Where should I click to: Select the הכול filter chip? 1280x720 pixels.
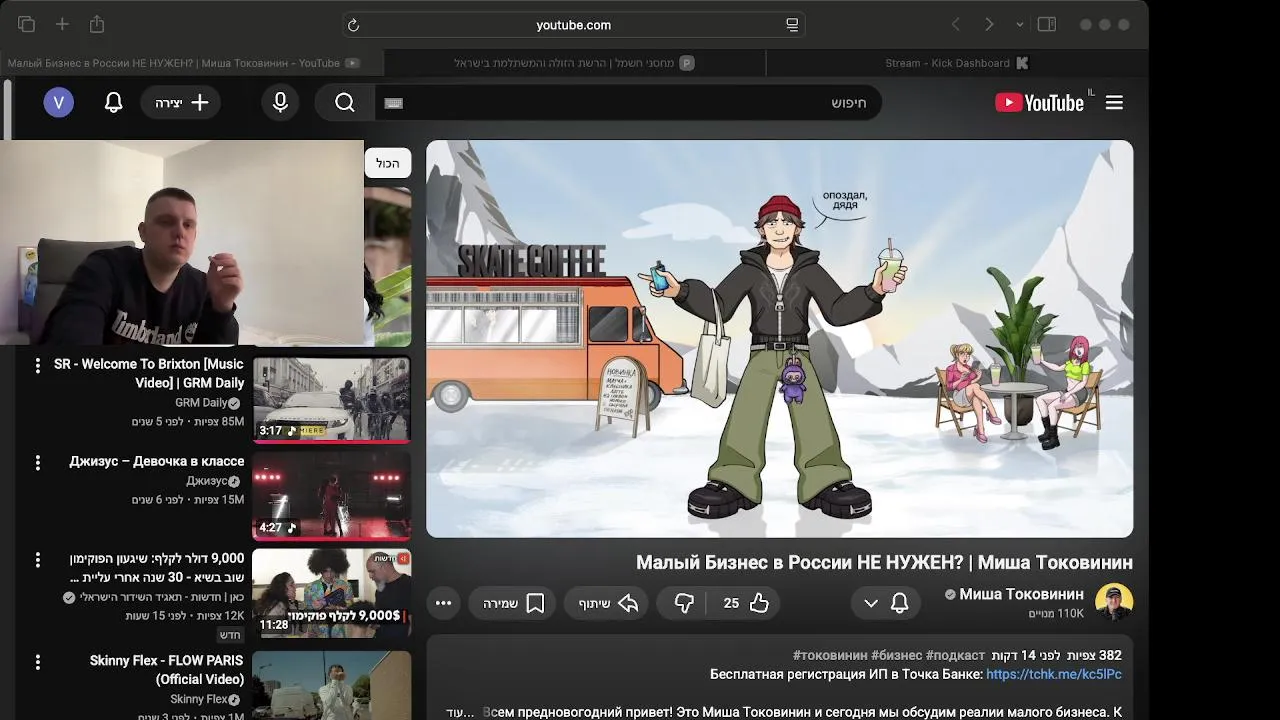point(388,163)
